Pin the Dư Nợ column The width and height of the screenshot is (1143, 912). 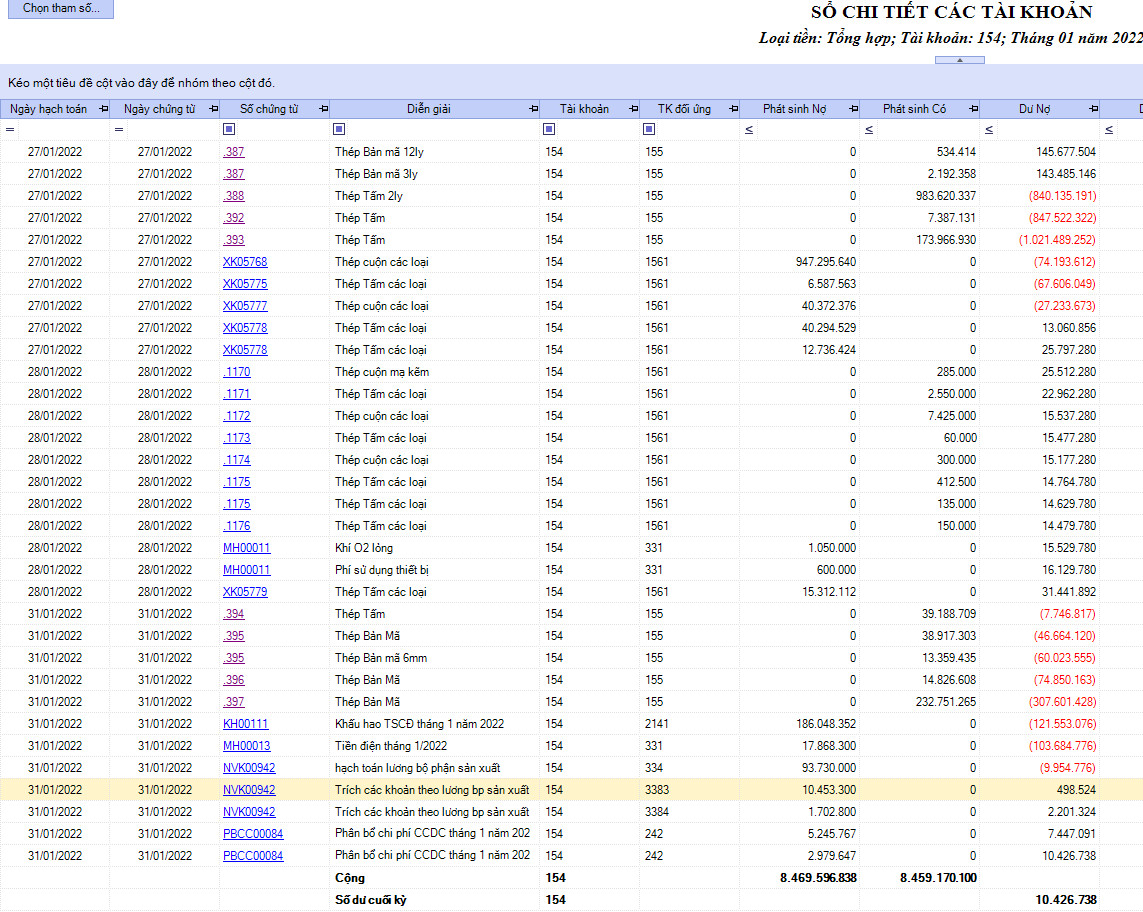click(1093, 109)
